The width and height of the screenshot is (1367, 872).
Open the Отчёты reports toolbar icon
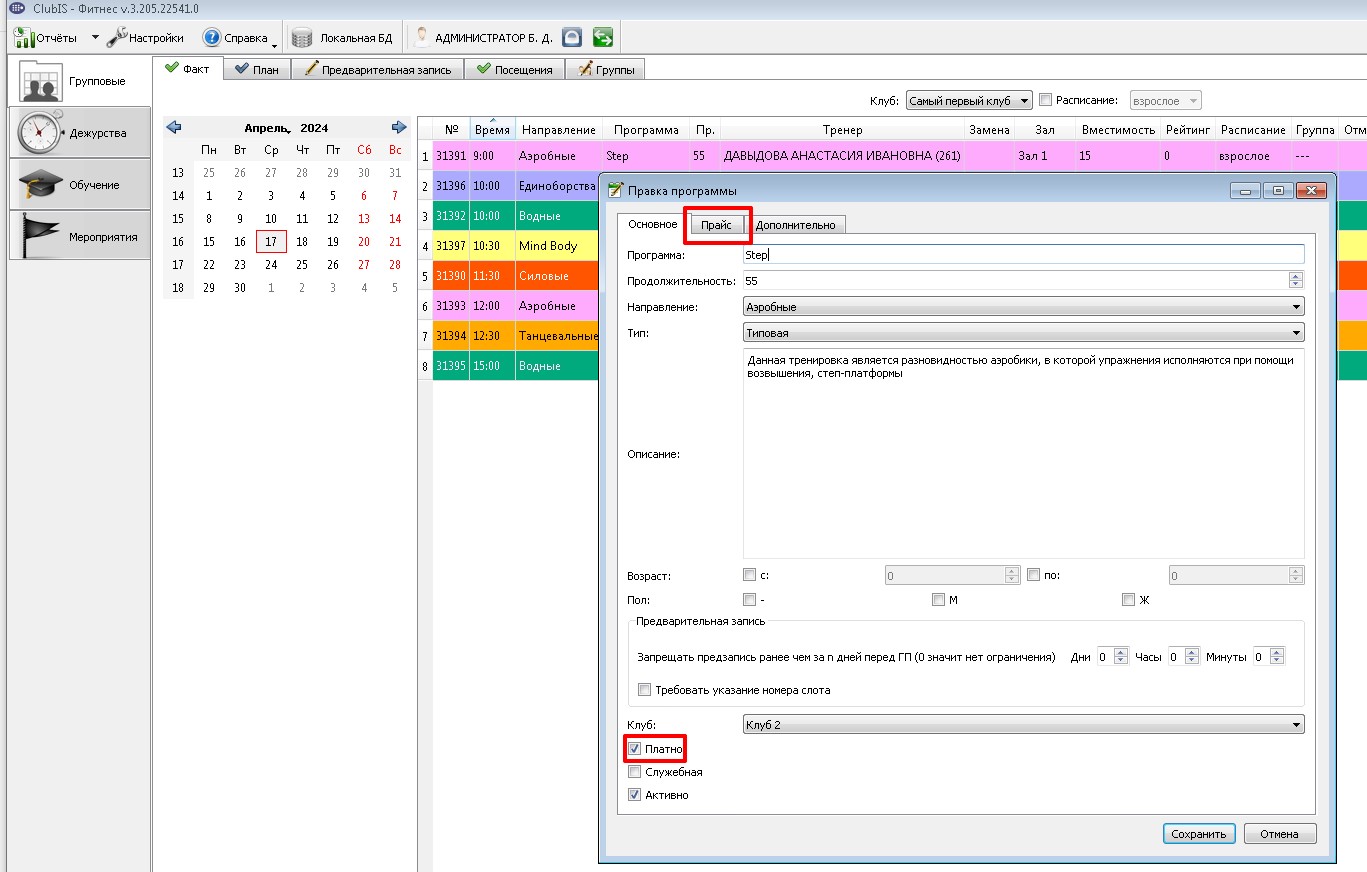point(24,38)
